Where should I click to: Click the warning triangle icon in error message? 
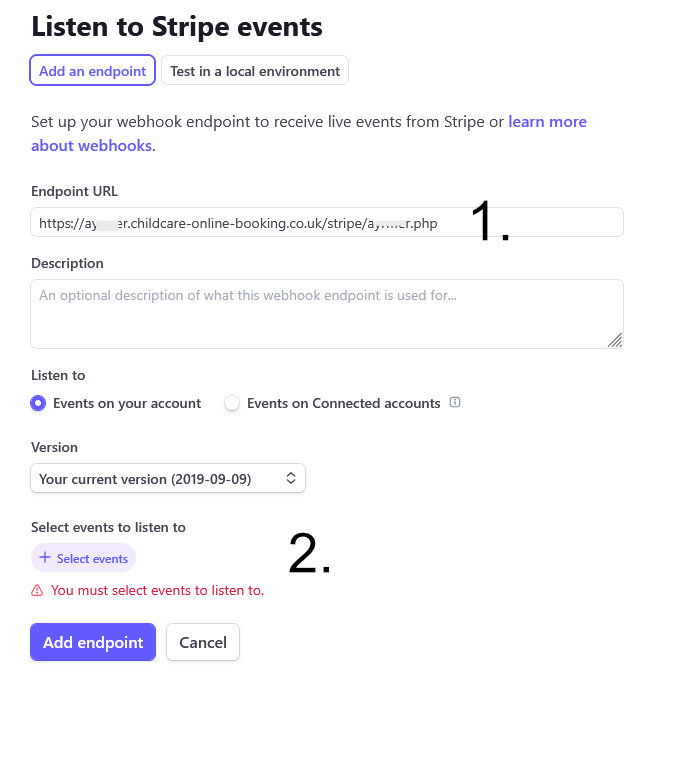pos(37,591)
